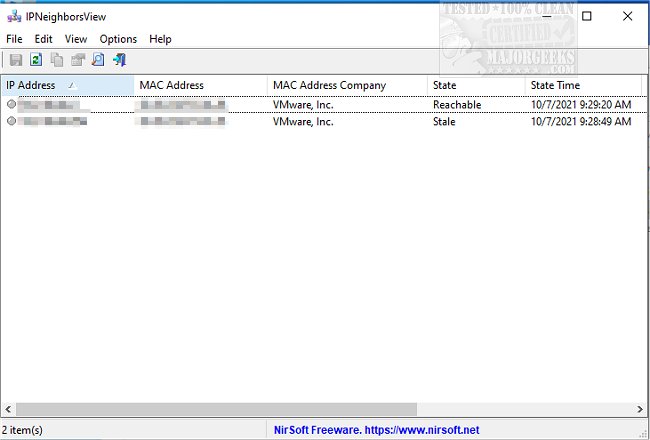This screenshot has width=650, height=440.
Task: Click the '10/7/2021 9:29:20 AM' state time
Action: tap(581, 105)
